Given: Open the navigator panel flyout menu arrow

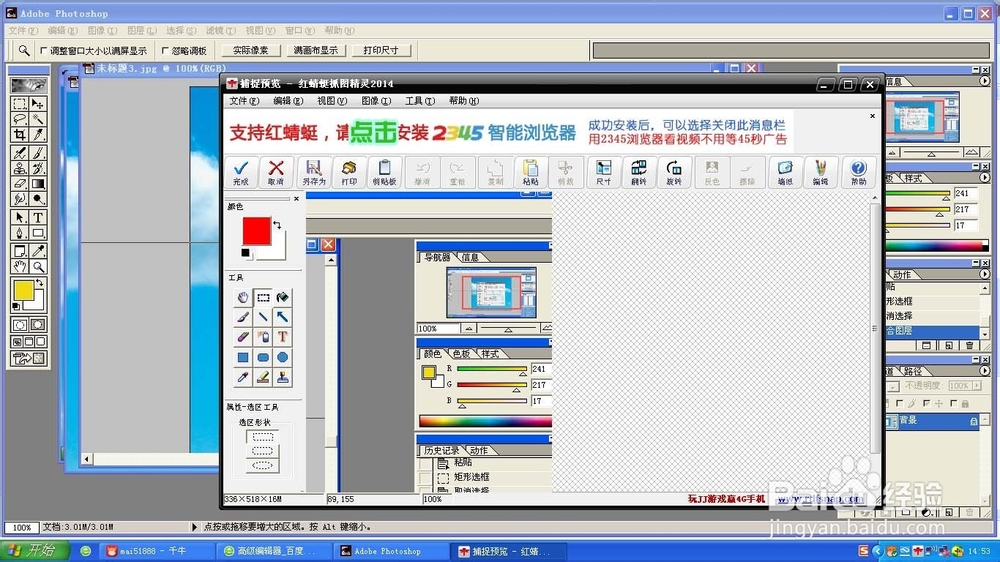Looking at the screenshot, I should pyautogui.click(x=985, y=82).
